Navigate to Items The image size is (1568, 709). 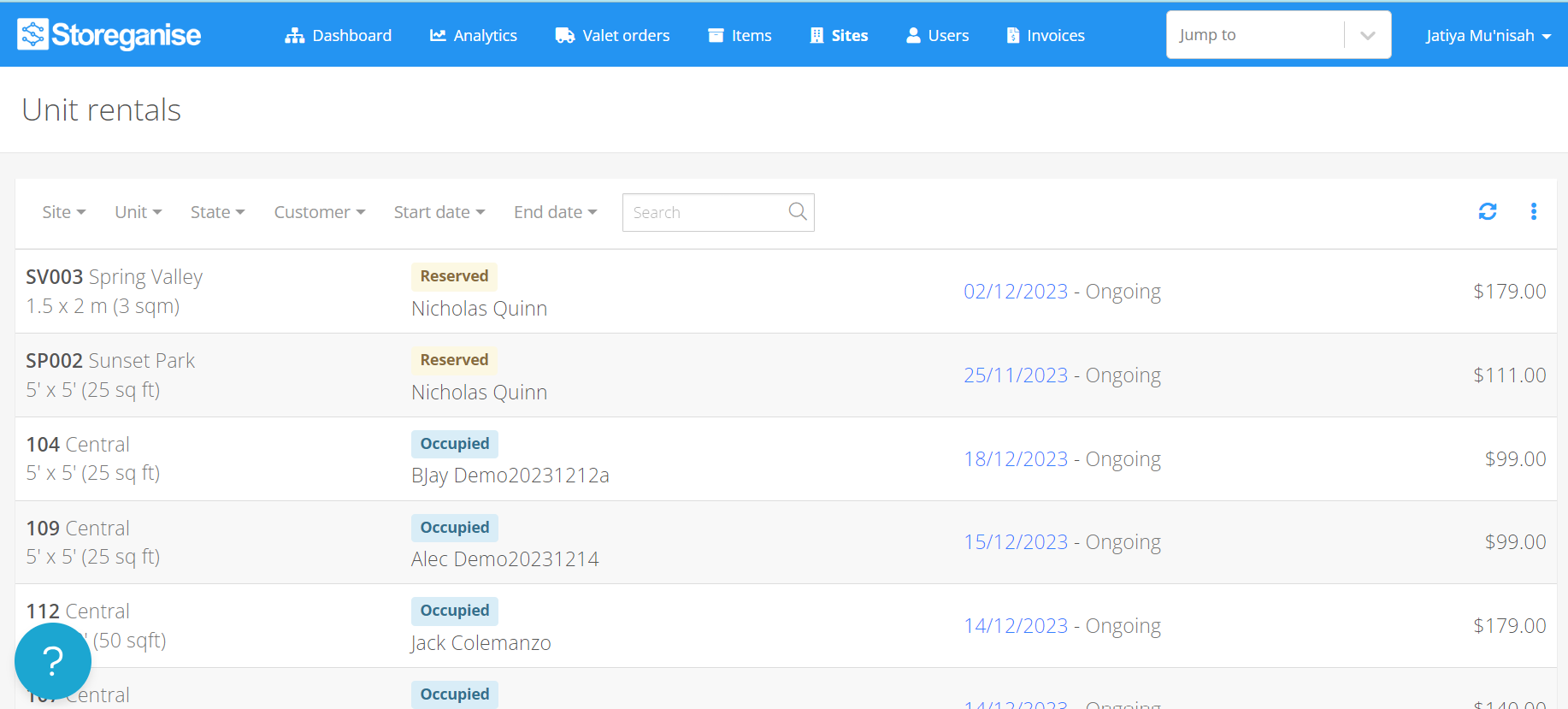pyautogui.click(x=740, y=35)
